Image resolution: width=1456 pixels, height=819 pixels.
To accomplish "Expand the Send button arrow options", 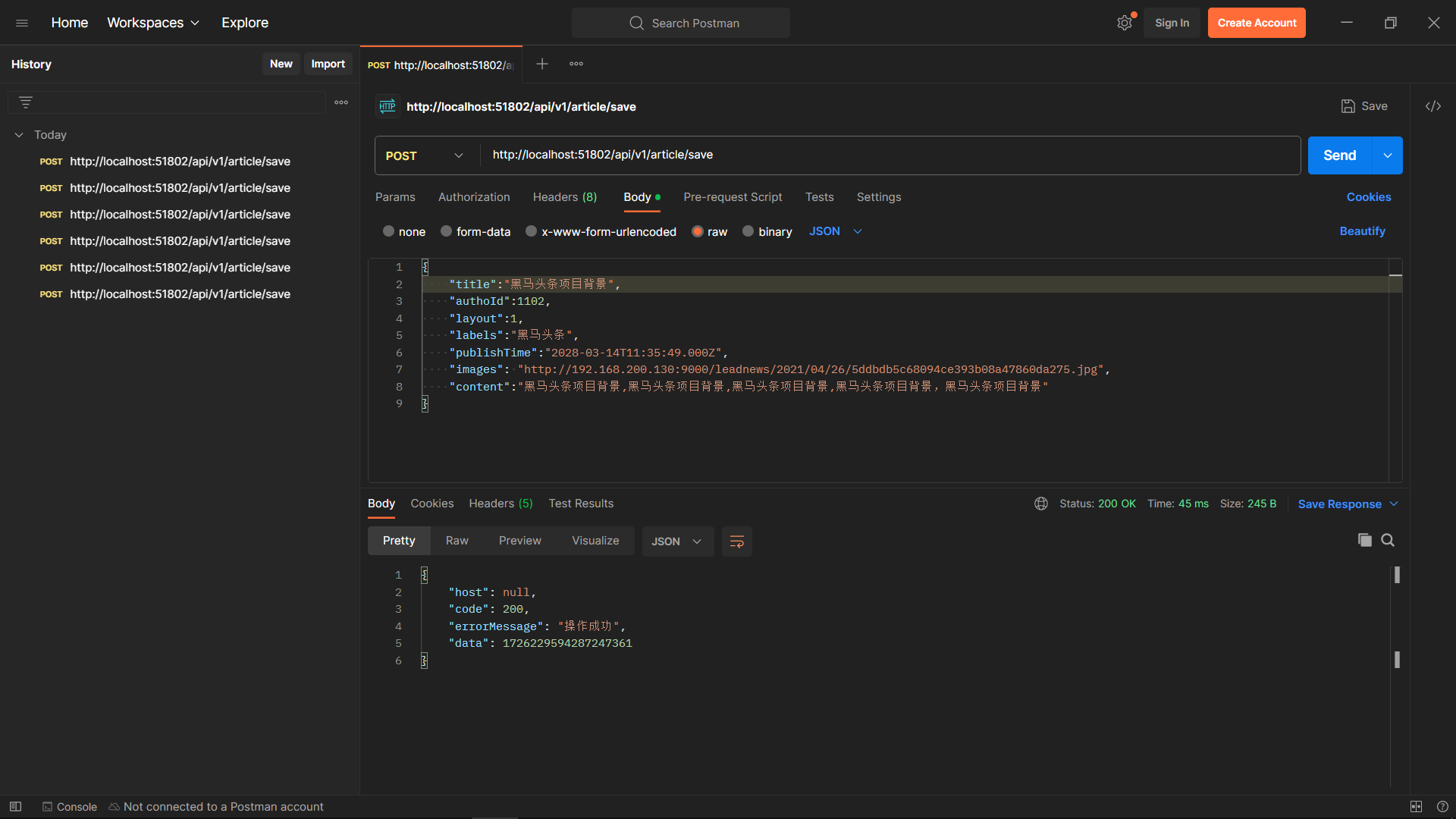I will (1387, 155).
